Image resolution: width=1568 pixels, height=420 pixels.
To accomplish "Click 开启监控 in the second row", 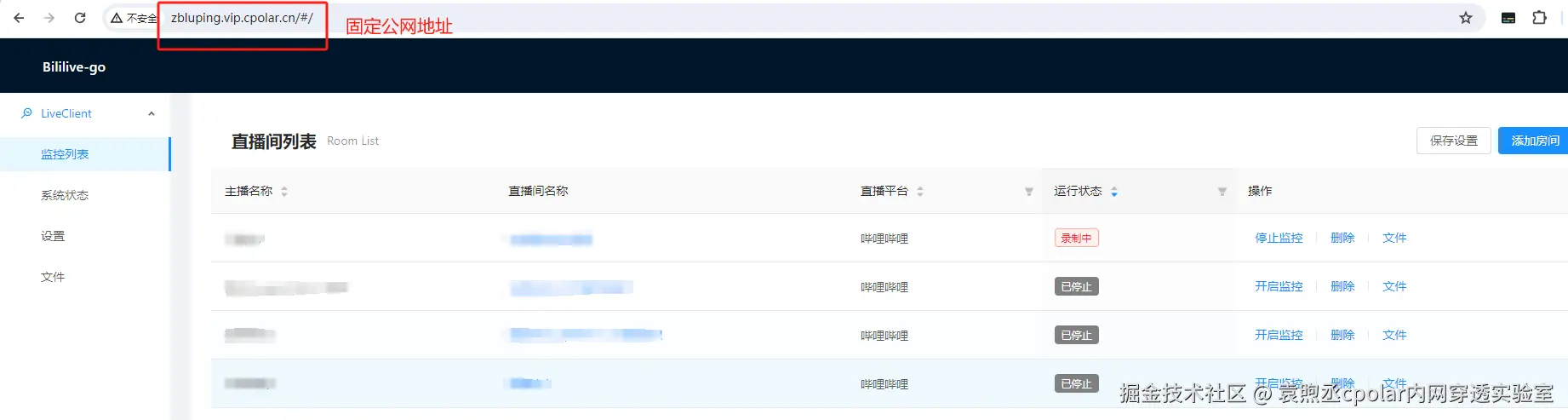I will point(1279,286).
